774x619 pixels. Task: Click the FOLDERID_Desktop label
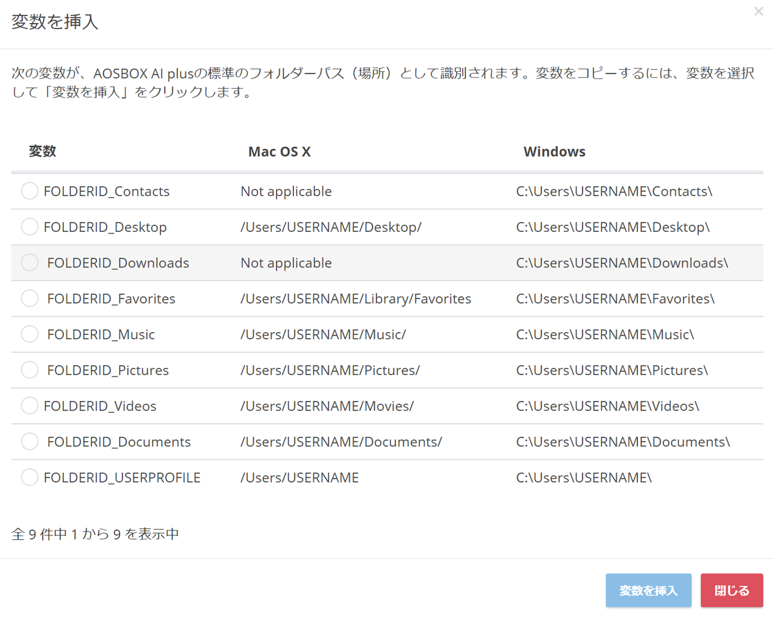coord(105,227)
